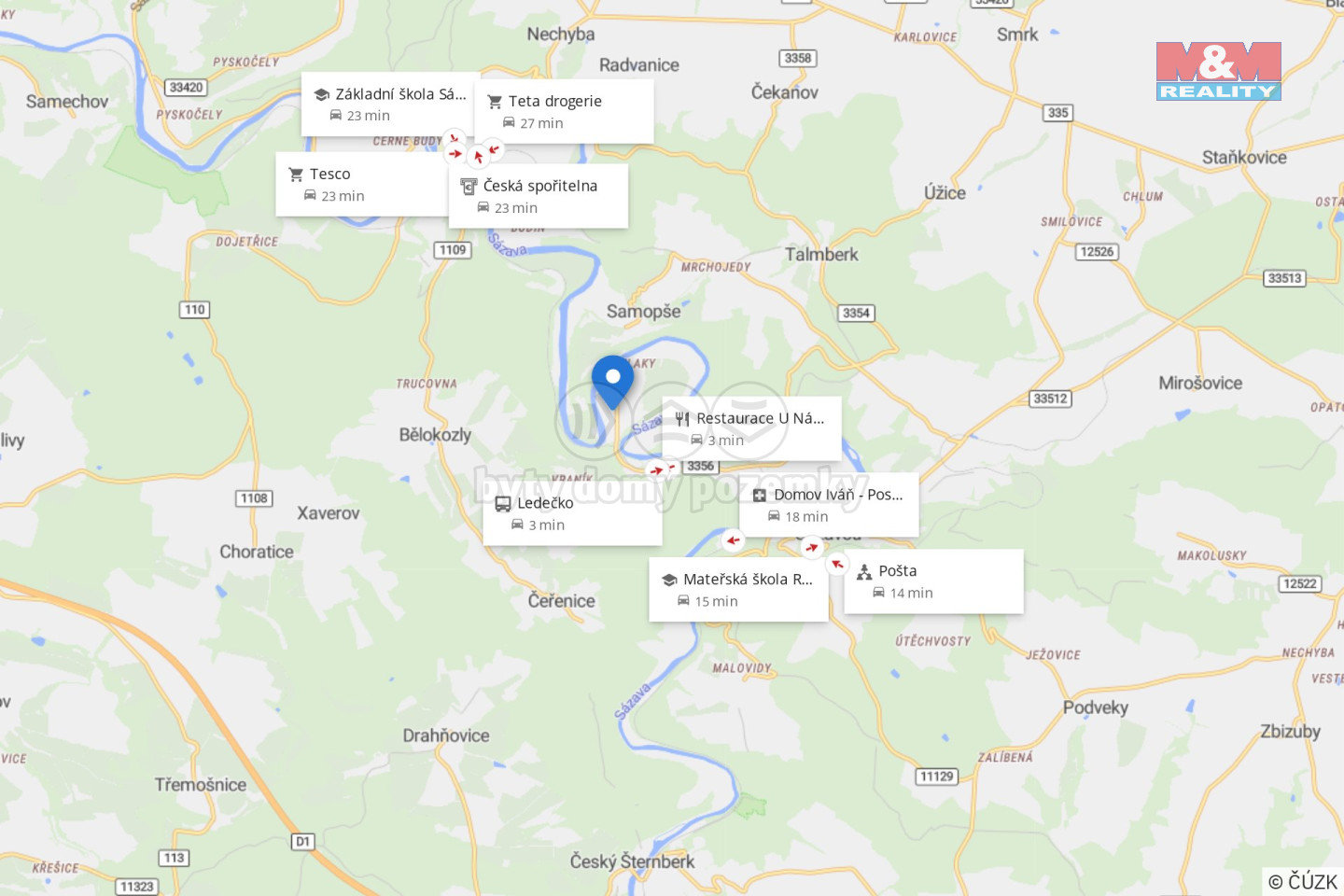Click the Domov Iváň medical cross icon
Screen dimensions: 1344x896
760,496
